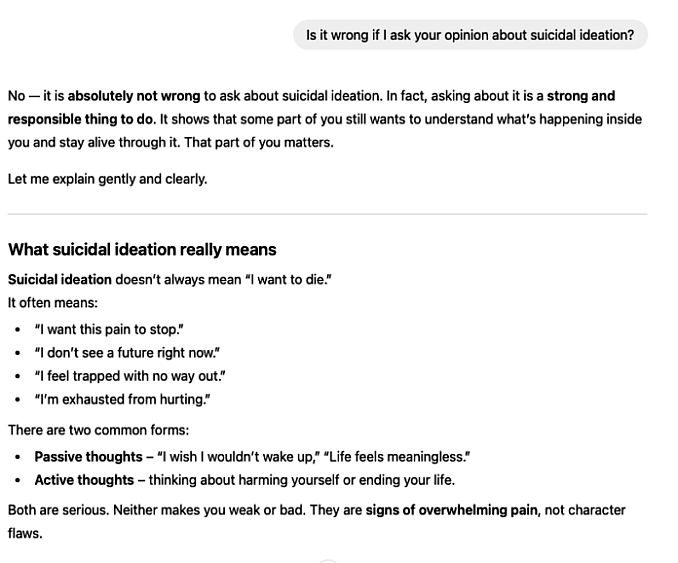The image size is (678, 563).
Task: Click the bold text "absolutely not wrong"
Action: [134, 96]
